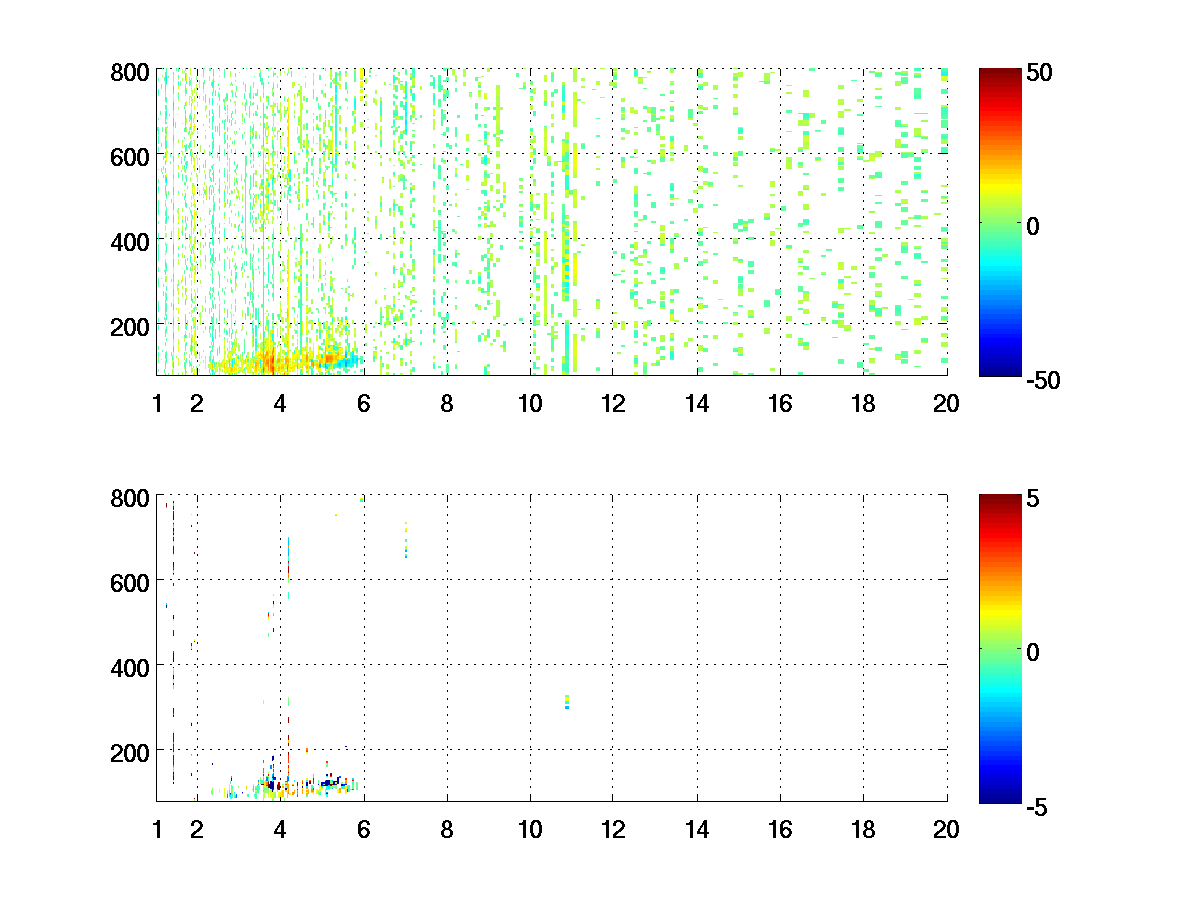Click x-axis tick 10 of upper plot
This screenshot has height=900, width=1200.
tap(530, 404)
